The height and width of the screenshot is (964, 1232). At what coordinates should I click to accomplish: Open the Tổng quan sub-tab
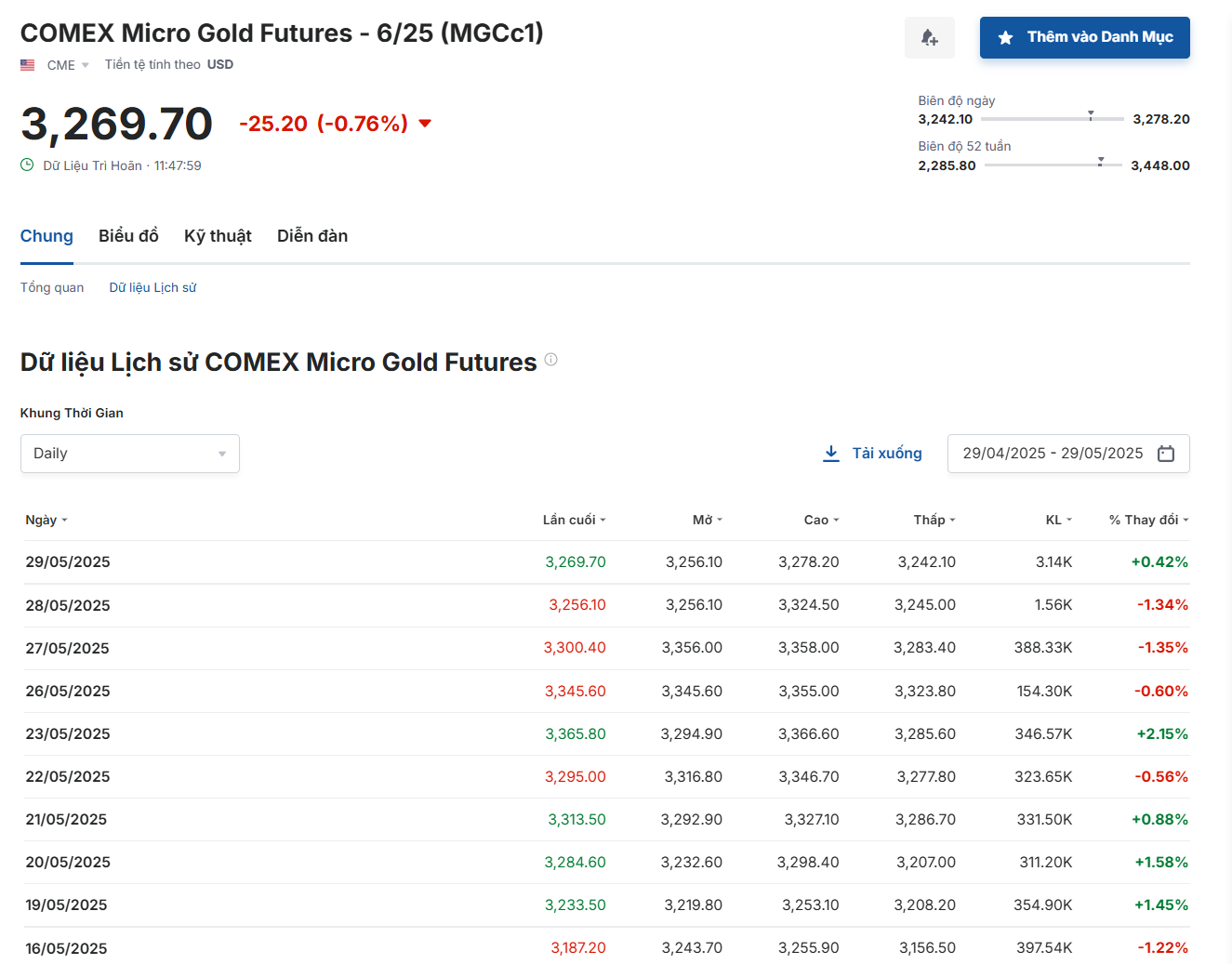click(x=52, y=287)
